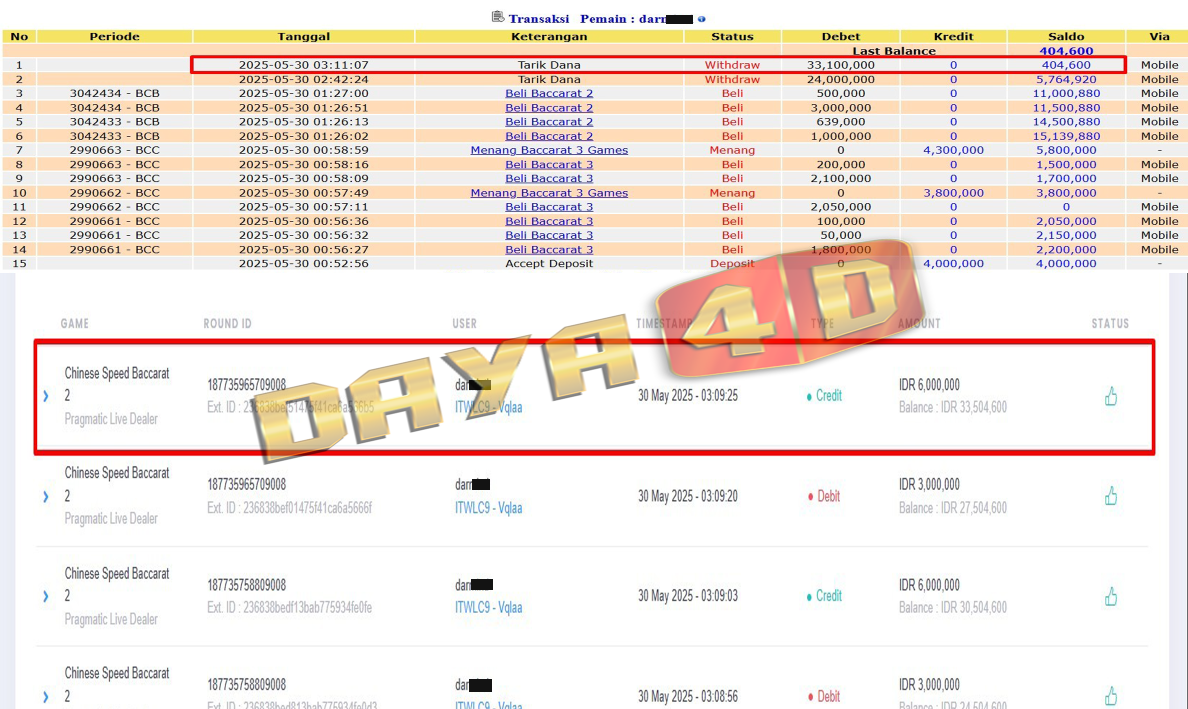Screen dimensions: 1188x709
Task: Open ITWLC9 - Vqlaa link in 03:09:03 row
Action: tap(489, 607)
